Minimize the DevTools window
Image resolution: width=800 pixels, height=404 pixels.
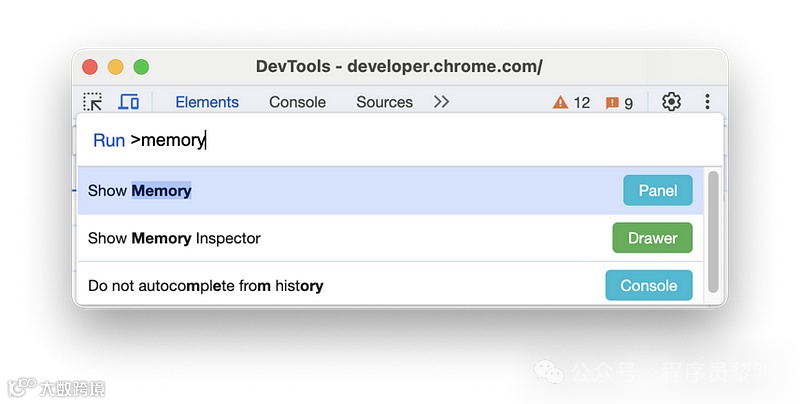click(115, 67)
